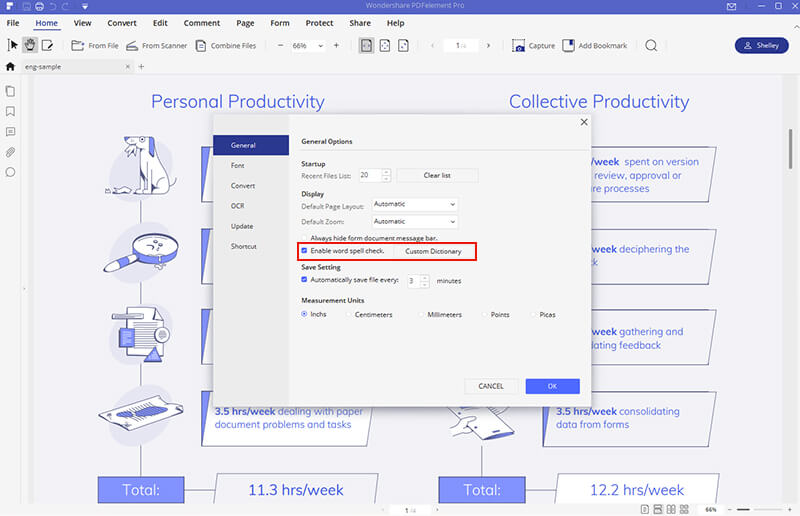Viewport: 800px width, 516px height.
Task: Open the Thumbnails side panel
Action: coord(10,91)
